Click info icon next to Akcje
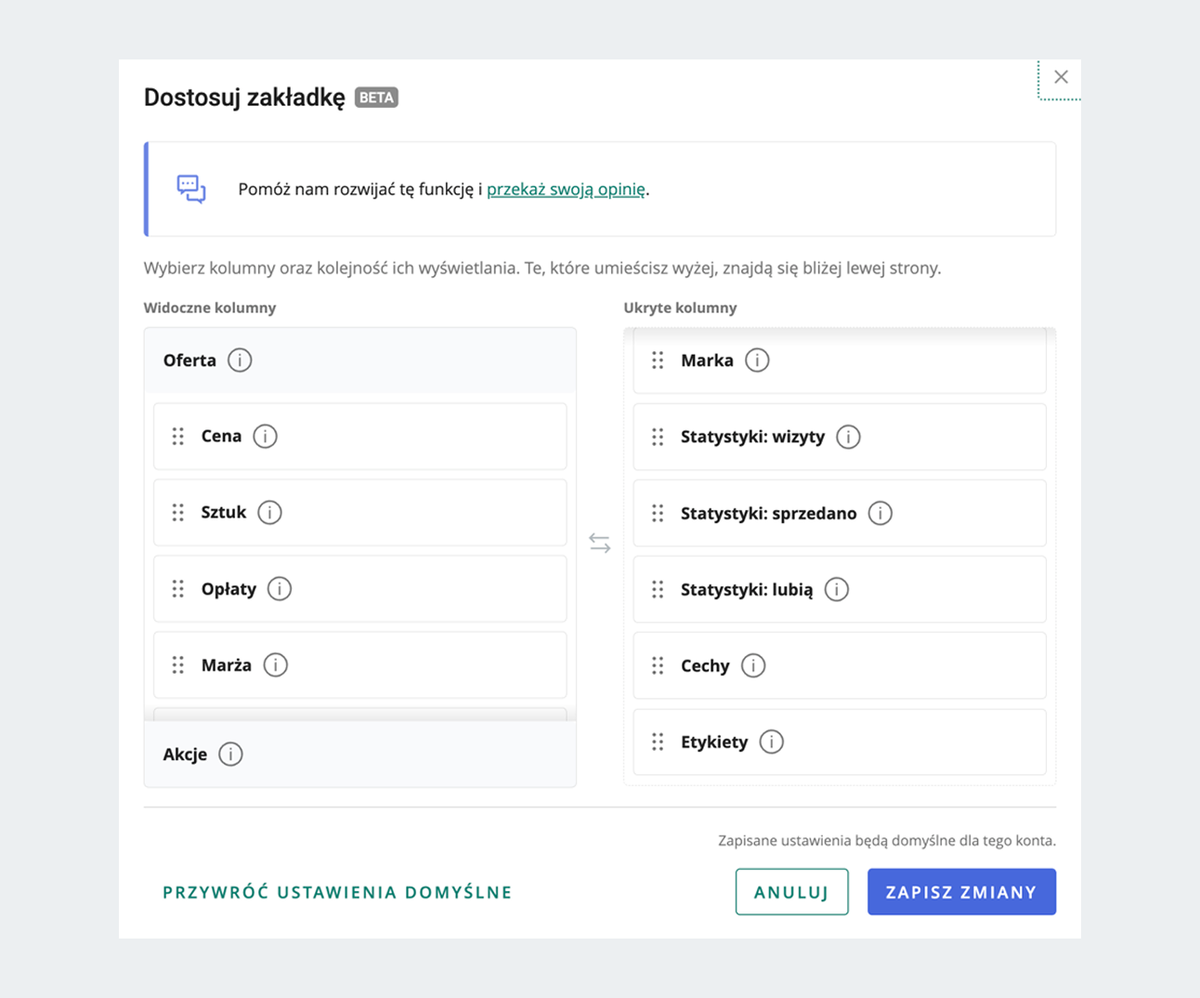The width and height of the screenshot is (1200, 998). click(231, 754)
